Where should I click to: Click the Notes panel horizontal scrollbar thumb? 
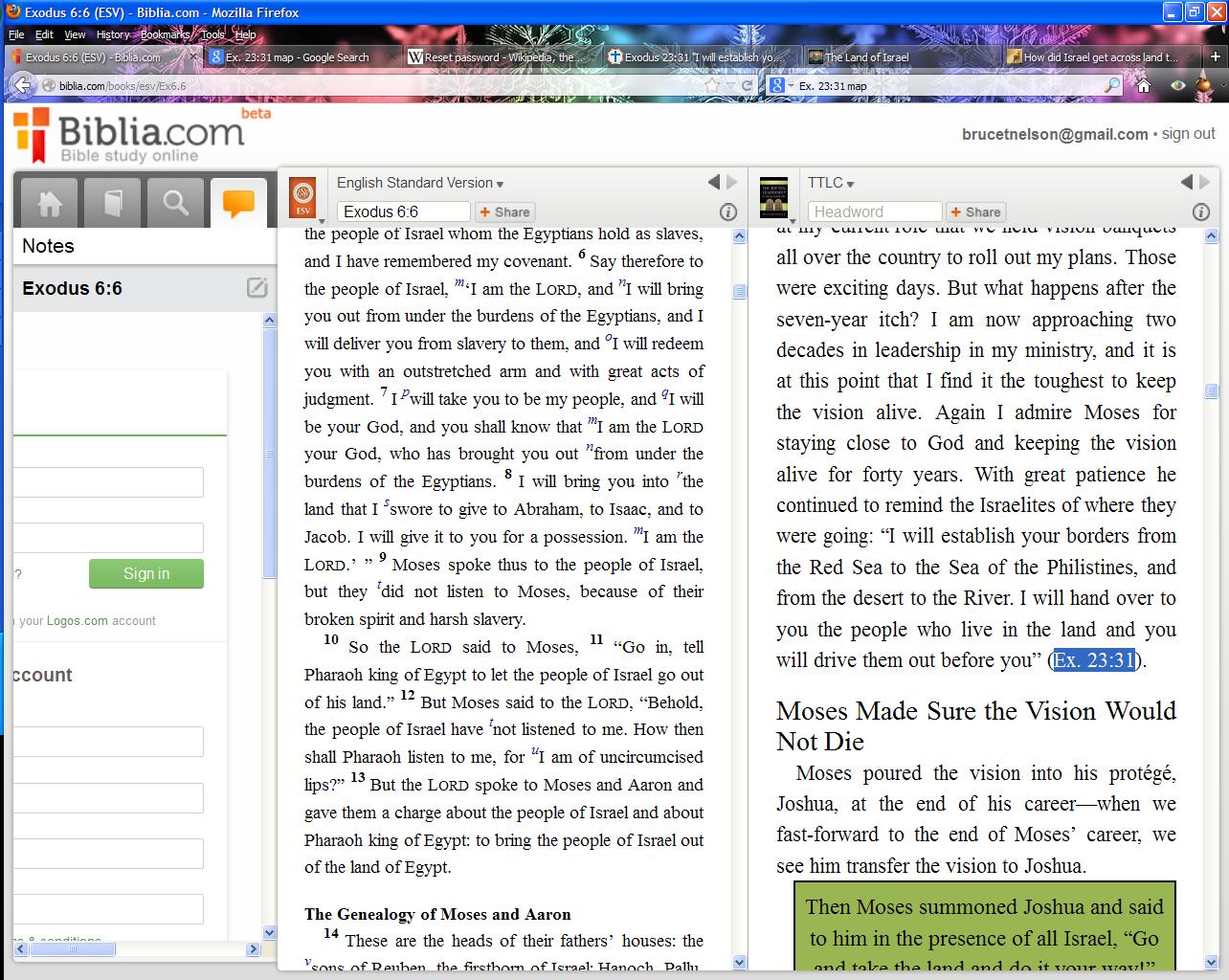[x=73, y=949]
